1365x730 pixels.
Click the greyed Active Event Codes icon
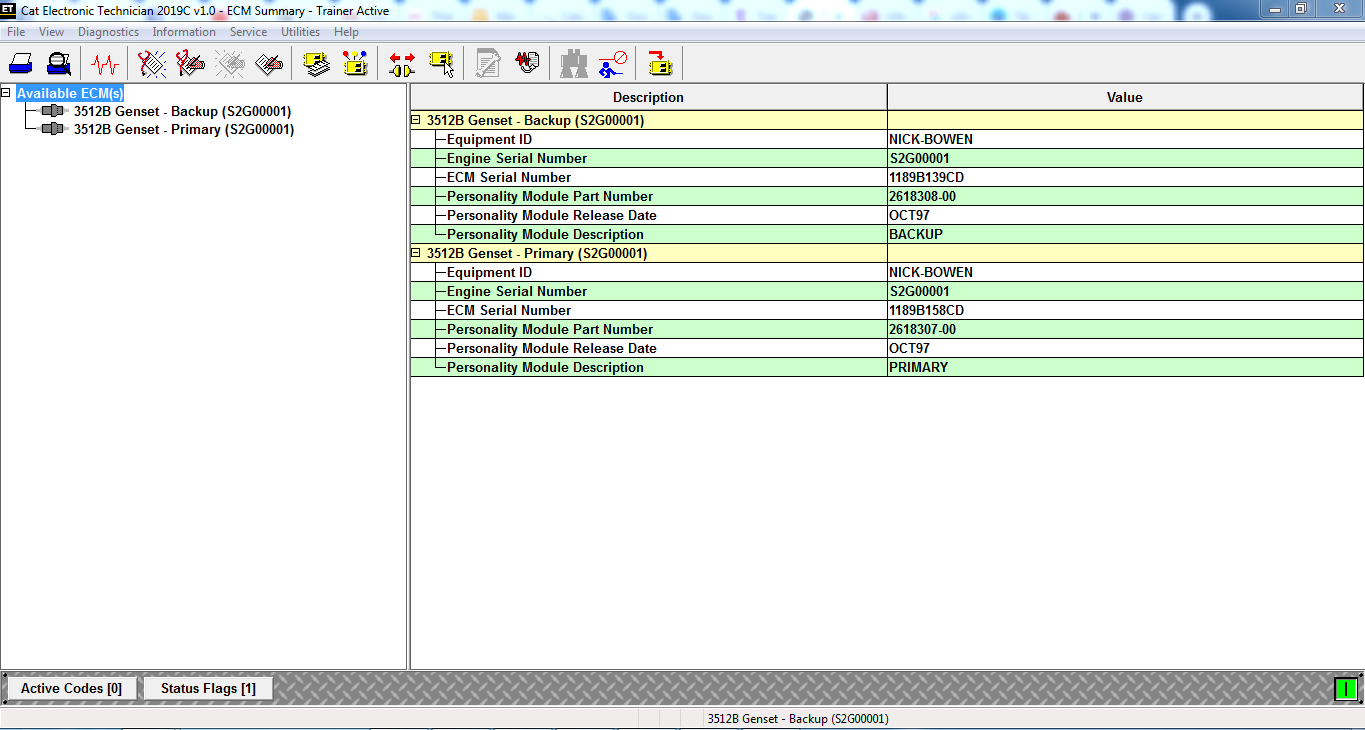[229, 64]
